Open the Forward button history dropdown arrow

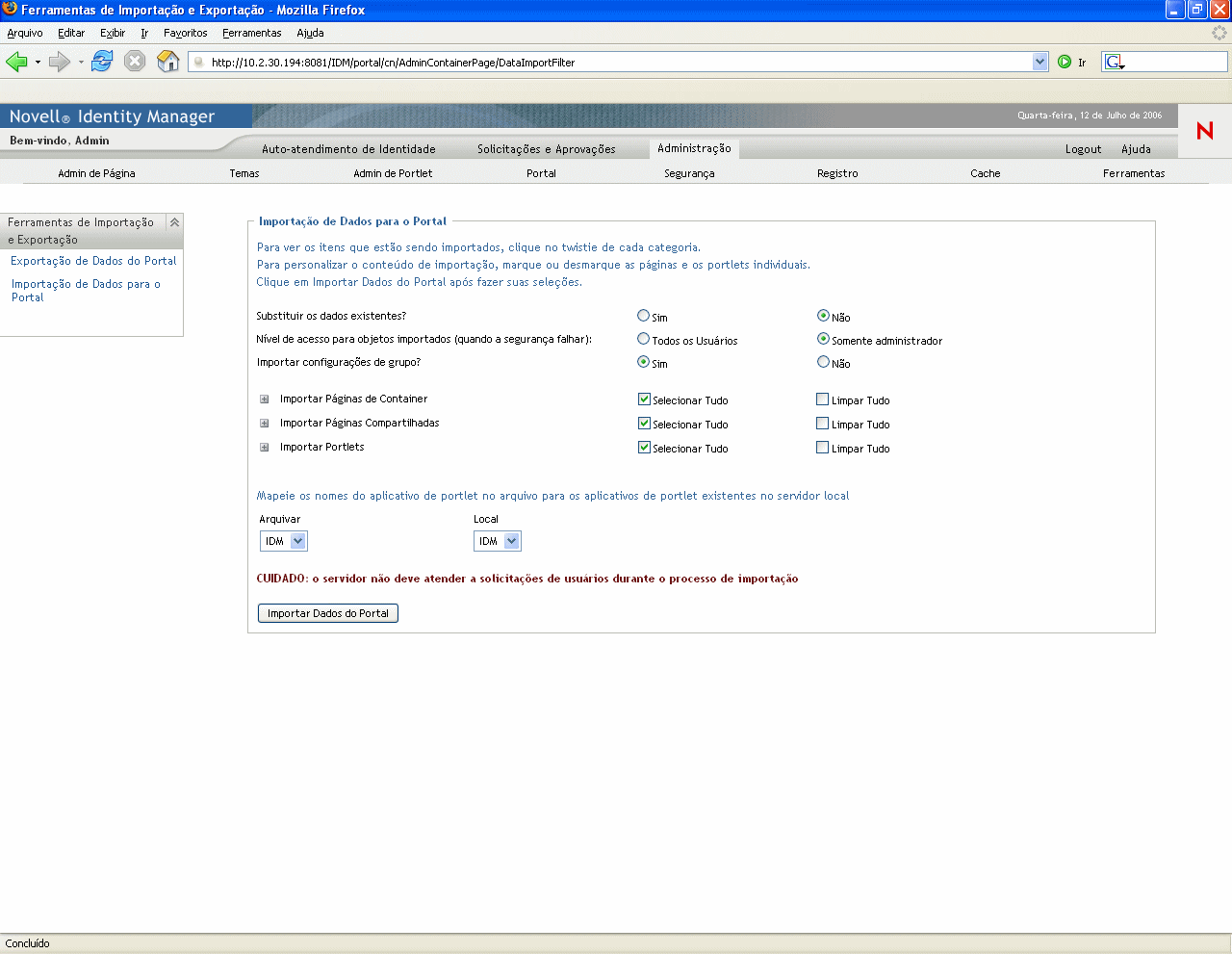81,62
